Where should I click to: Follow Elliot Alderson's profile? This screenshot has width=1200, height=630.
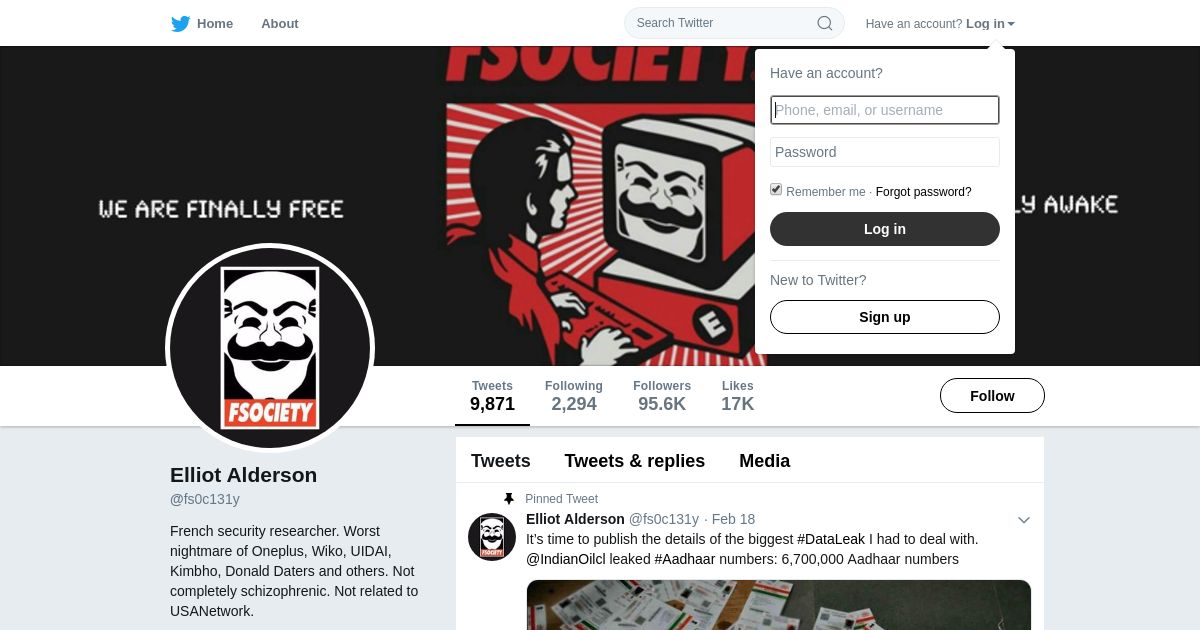click(x=992, y=396)
